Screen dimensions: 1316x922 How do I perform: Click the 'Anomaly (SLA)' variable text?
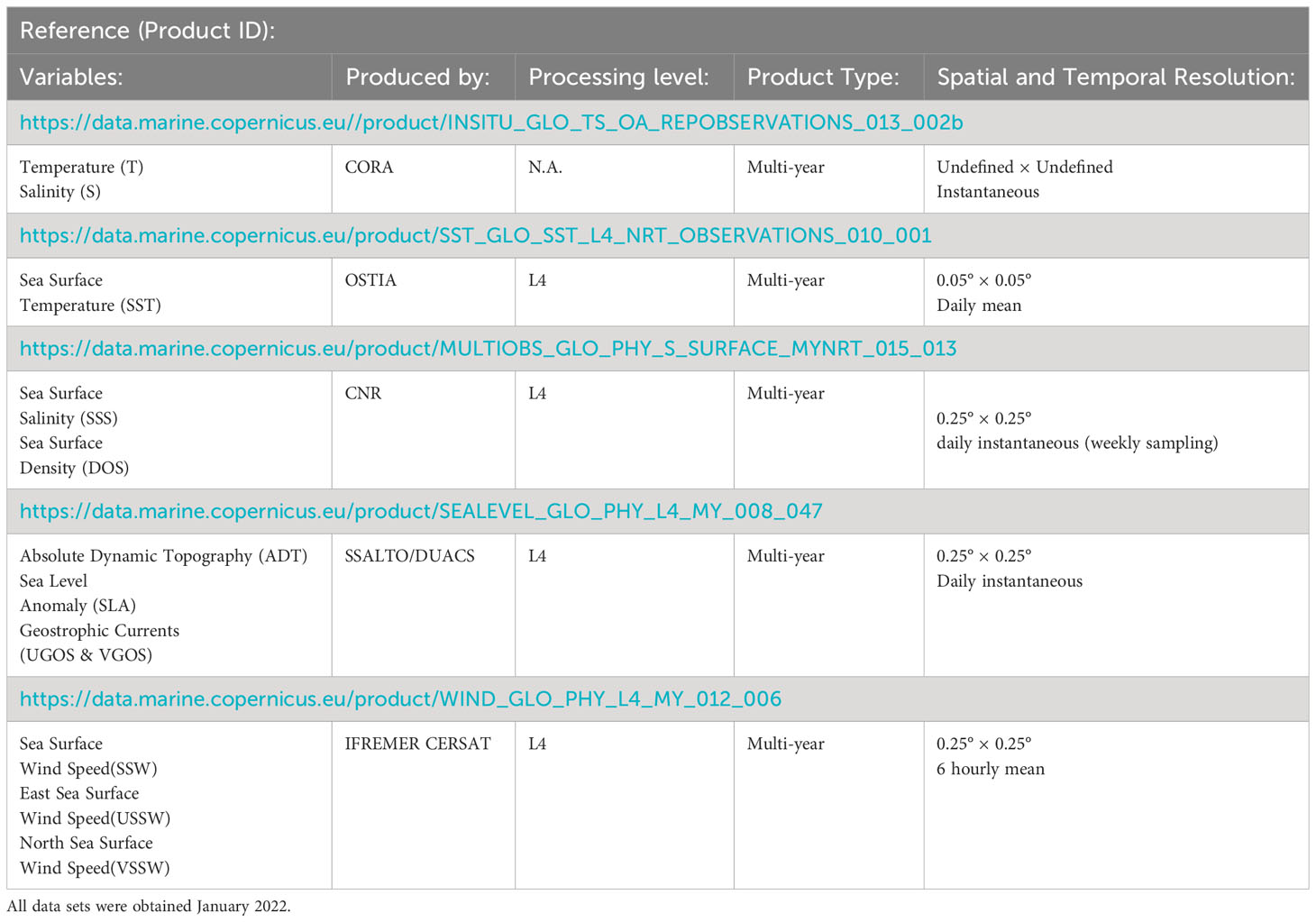[x=78, y=607]
